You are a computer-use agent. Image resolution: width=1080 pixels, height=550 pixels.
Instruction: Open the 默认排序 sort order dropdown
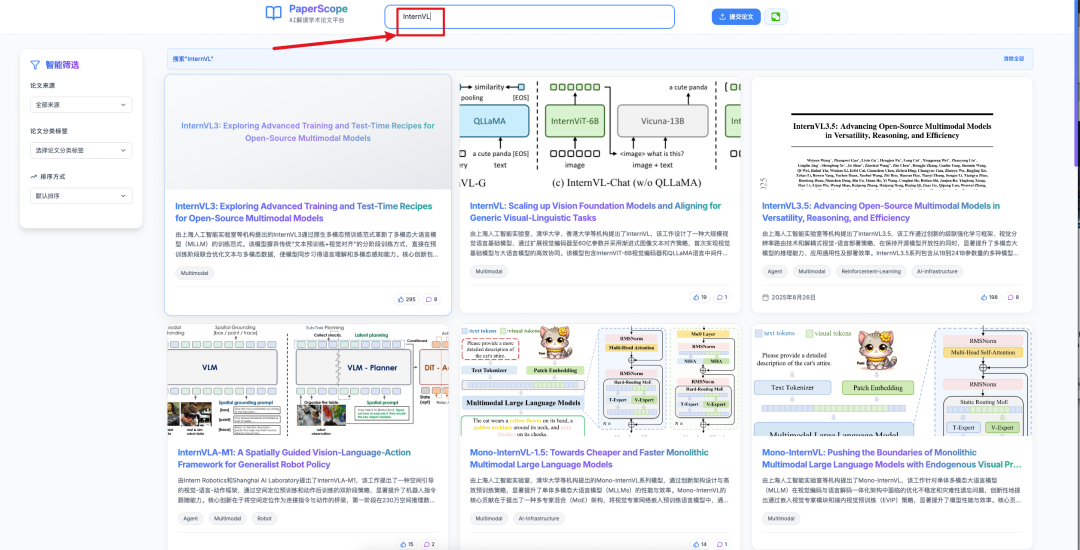click(x=80, y=196)
